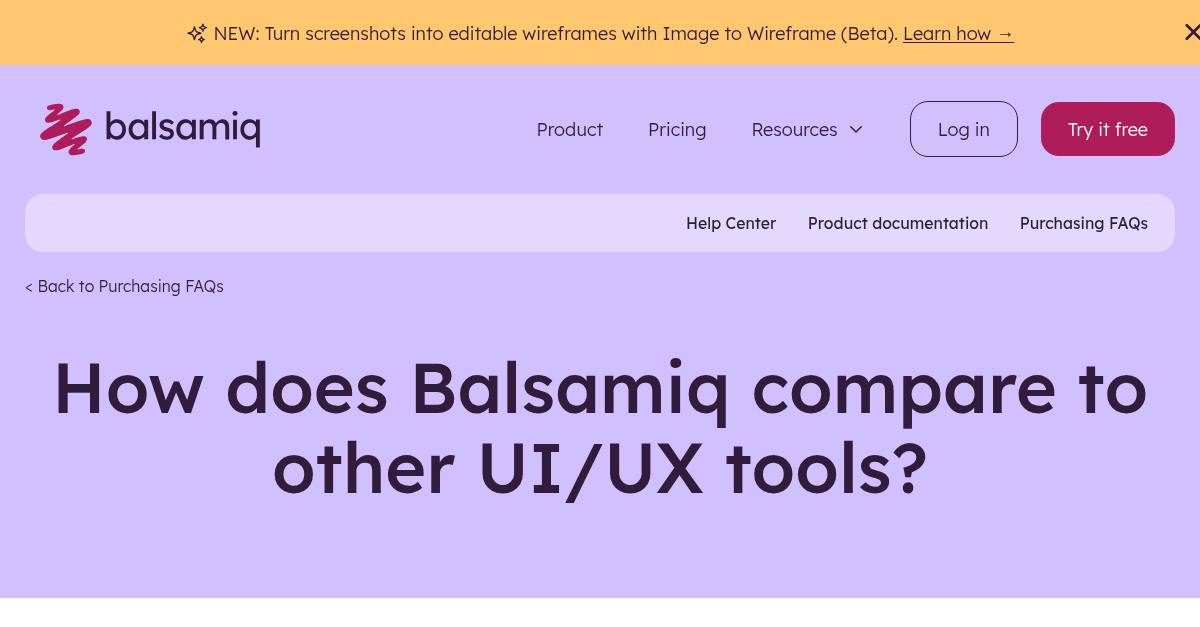Screen dimensions: 1200x627
Task: Click the NEW announcement banner text
Action: [550, 33]
